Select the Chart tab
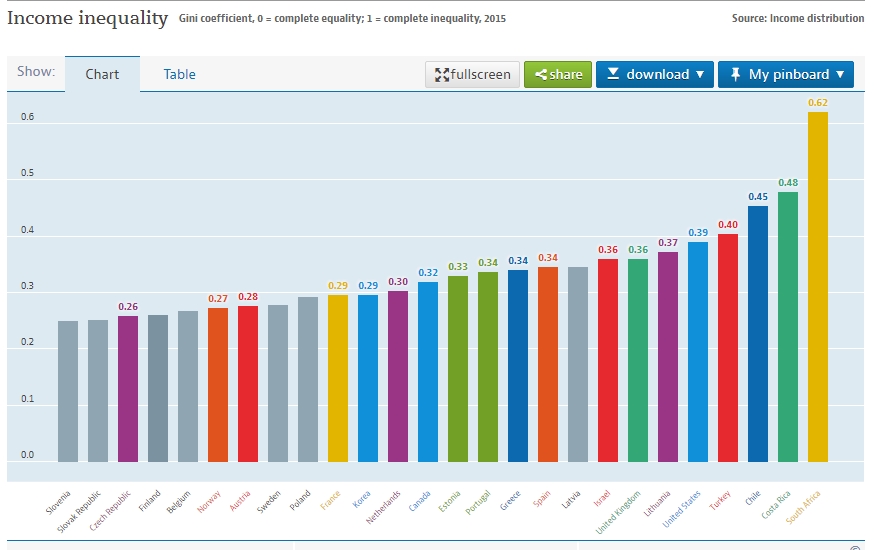874x550 pixels. 102,74
